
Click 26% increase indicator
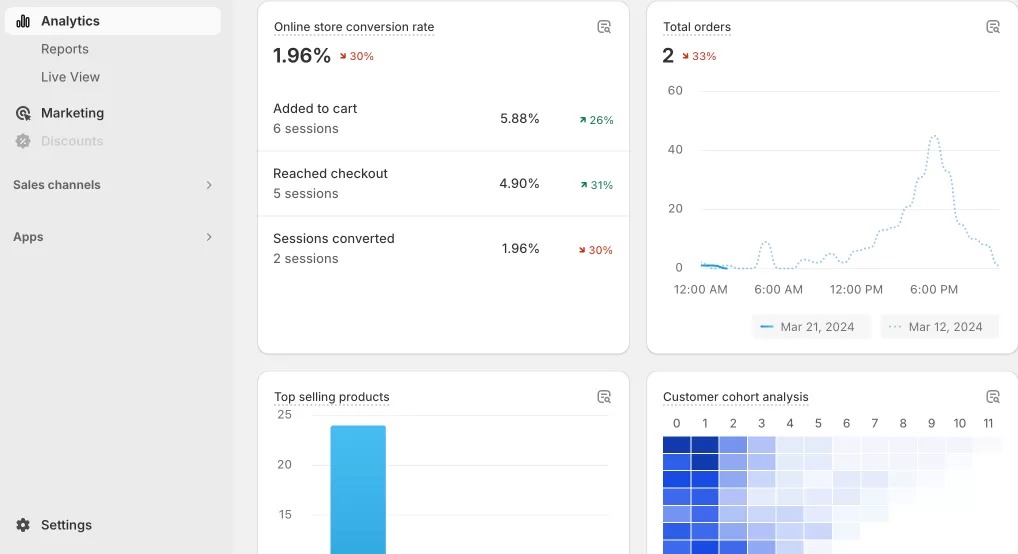[596, 120]
